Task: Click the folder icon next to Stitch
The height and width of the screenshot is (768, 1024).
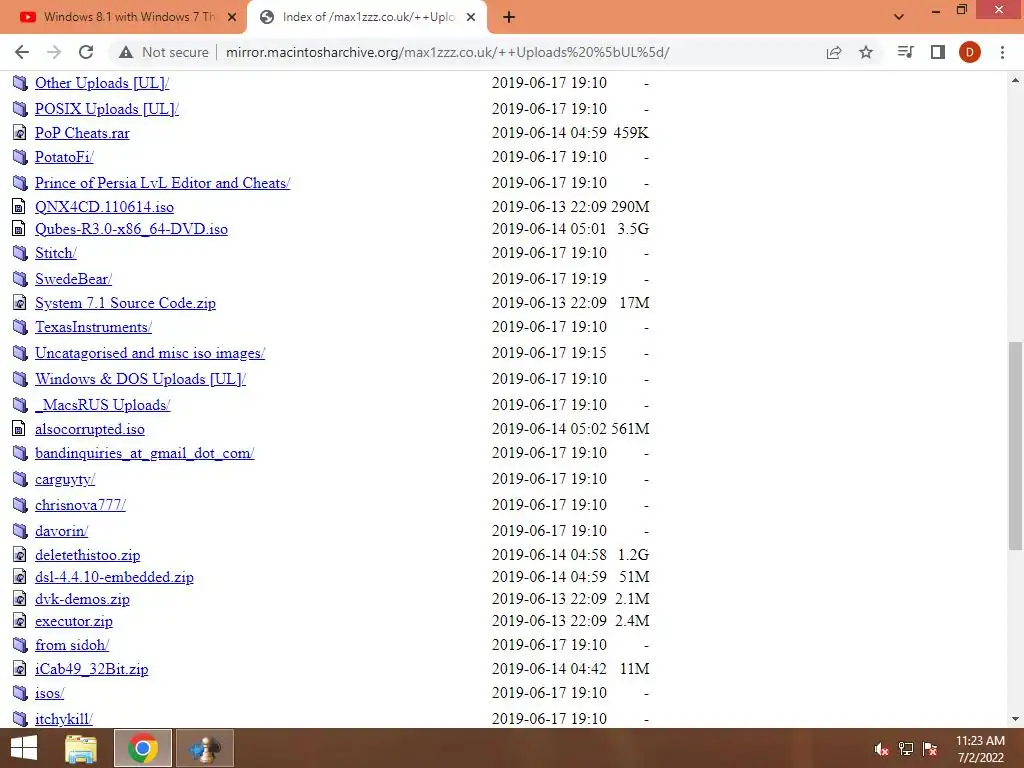Action: (20, 253)
